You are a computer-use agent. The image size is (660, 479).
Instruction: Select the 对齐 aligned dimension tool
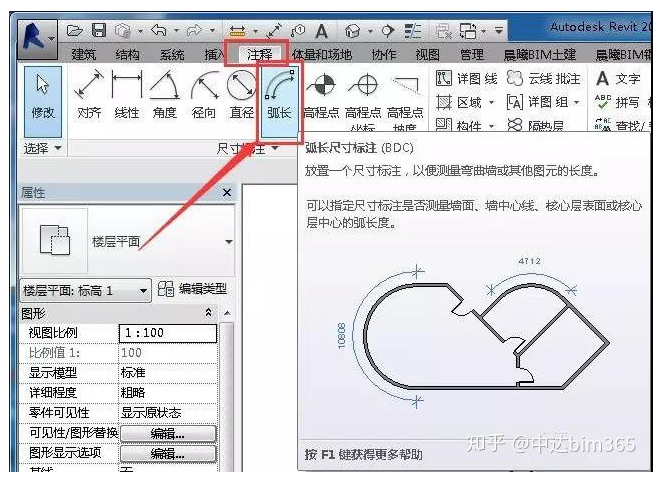(89, 95)
